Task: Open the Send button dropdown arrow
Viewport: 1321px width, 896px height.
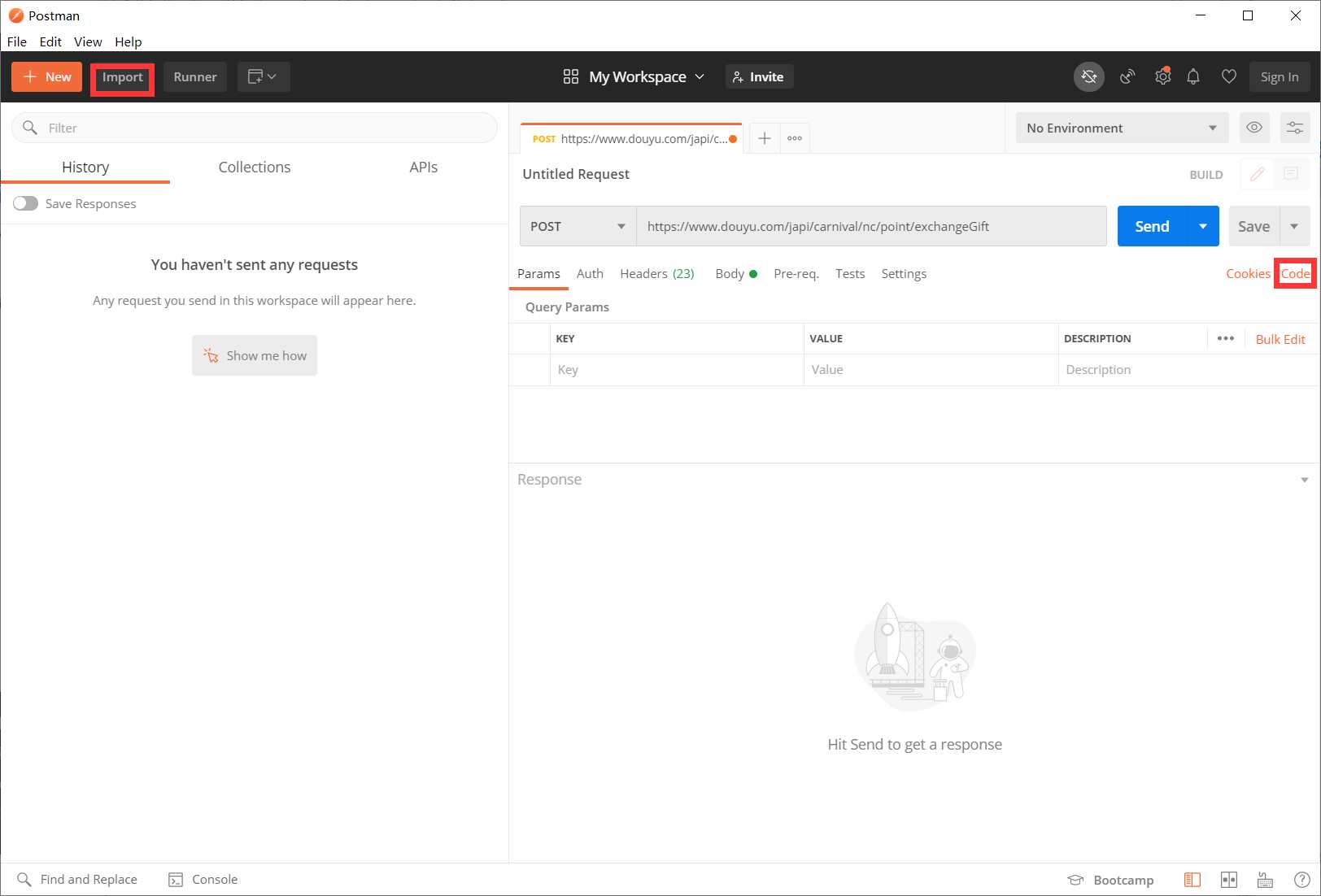Action: 1203,226
